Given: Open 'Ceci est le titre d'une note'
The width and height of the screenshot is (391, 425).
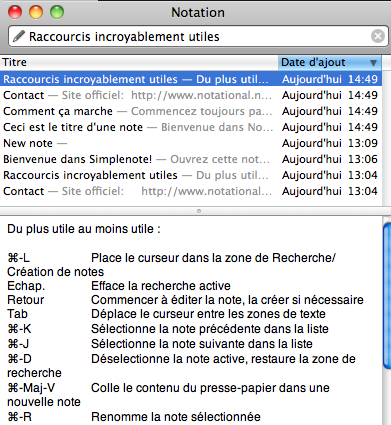Looking at the screenshot, I should 191,127.
